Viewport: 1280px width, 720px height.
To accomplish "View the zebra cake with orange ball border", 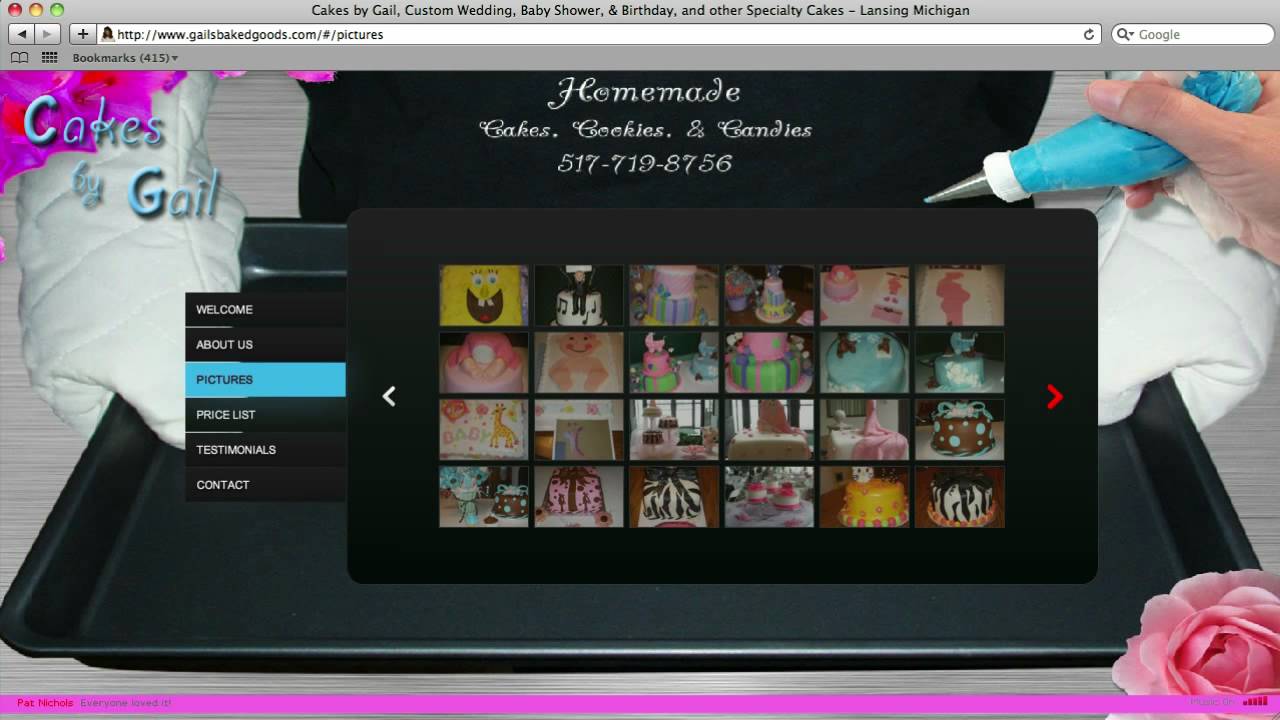I will click(960, 497).
